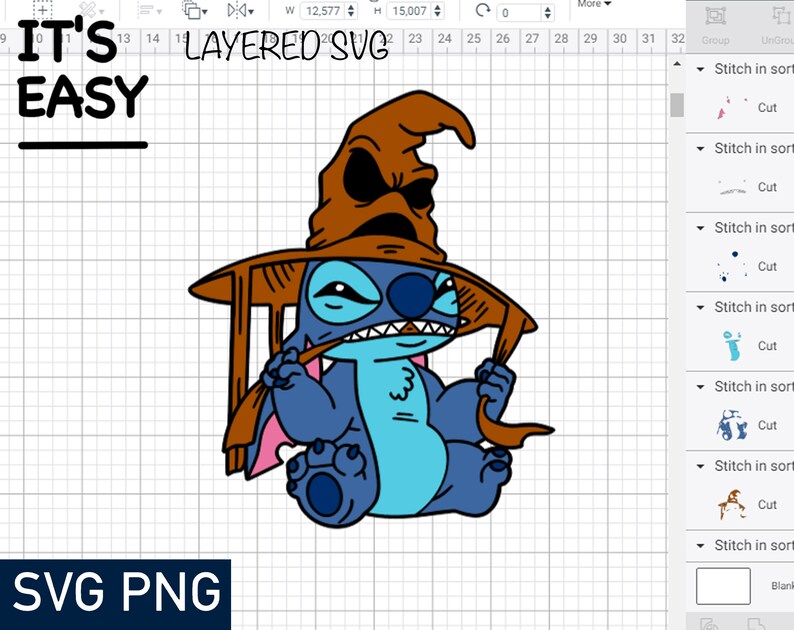Select the brown hat layer thumbnail

click(732, 504)
